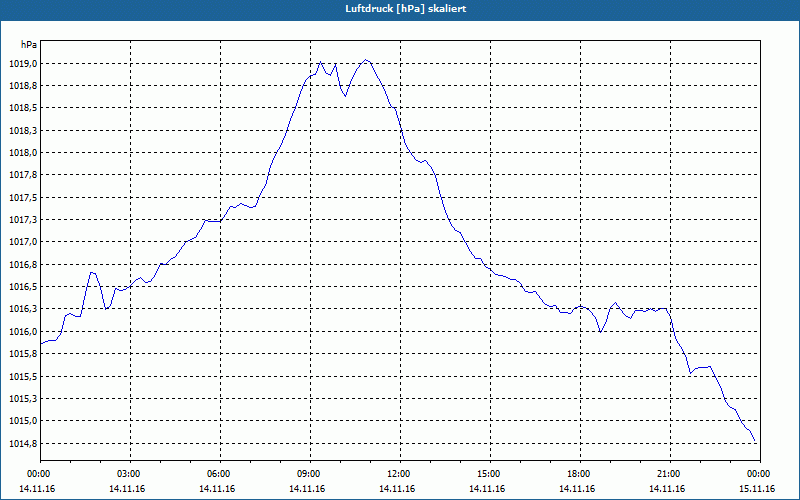
Task: Click the 15:00 time label
Action: pos(490,474)
